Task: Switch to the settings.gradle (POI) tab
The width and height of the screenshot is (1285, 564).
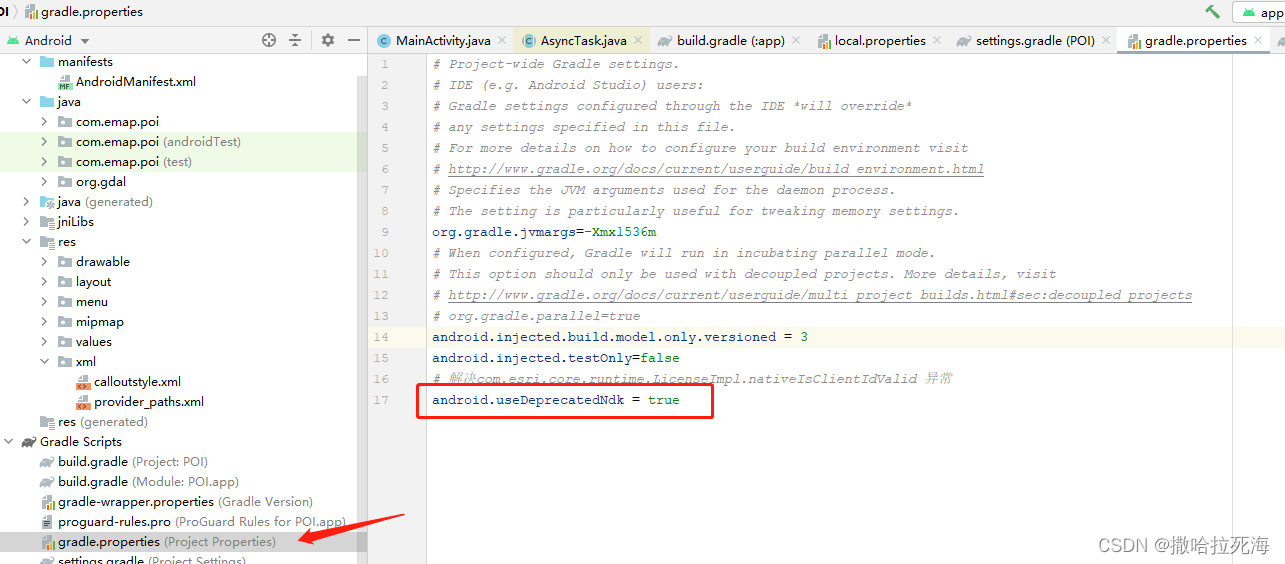Action: coord(1033,41)
